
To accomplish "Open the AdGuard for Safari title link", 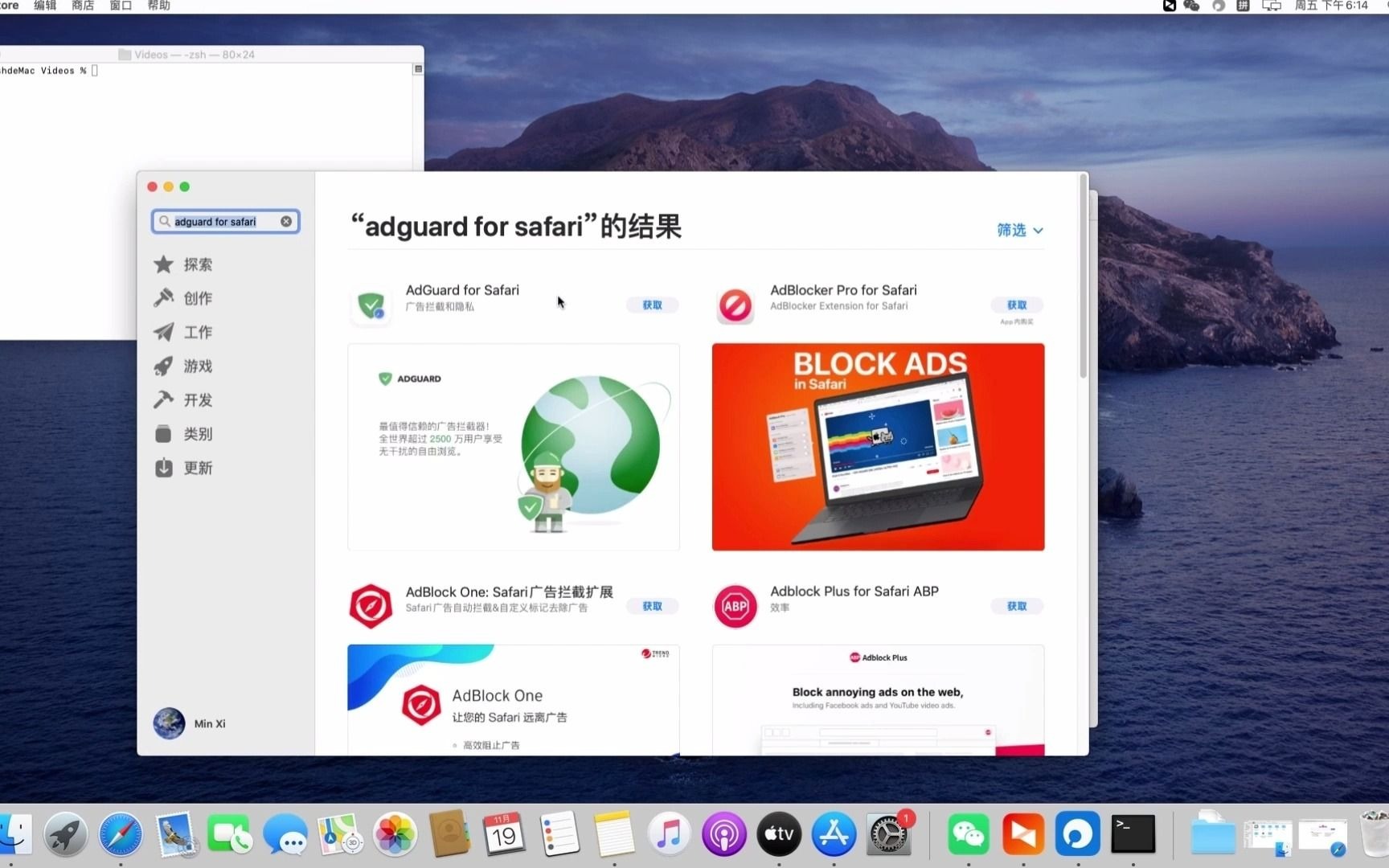I will tap(462, 290).
